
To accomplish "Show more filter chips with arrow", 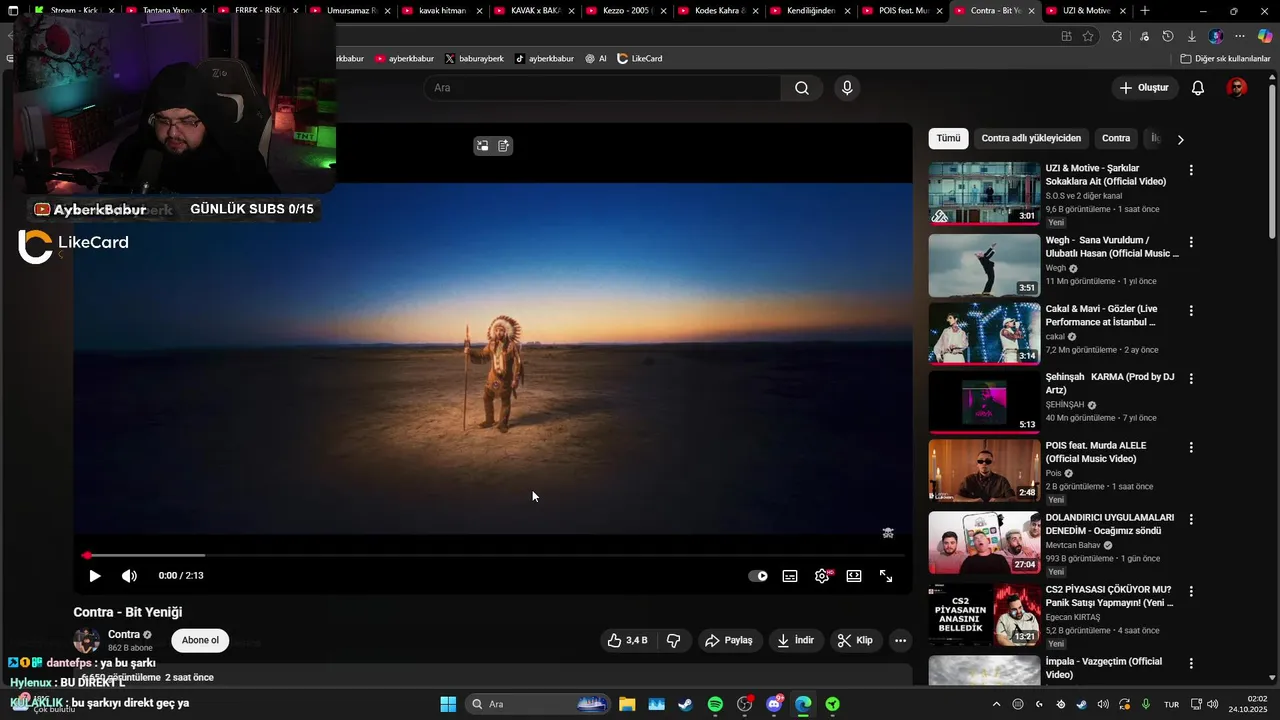I will (1180, 139).
